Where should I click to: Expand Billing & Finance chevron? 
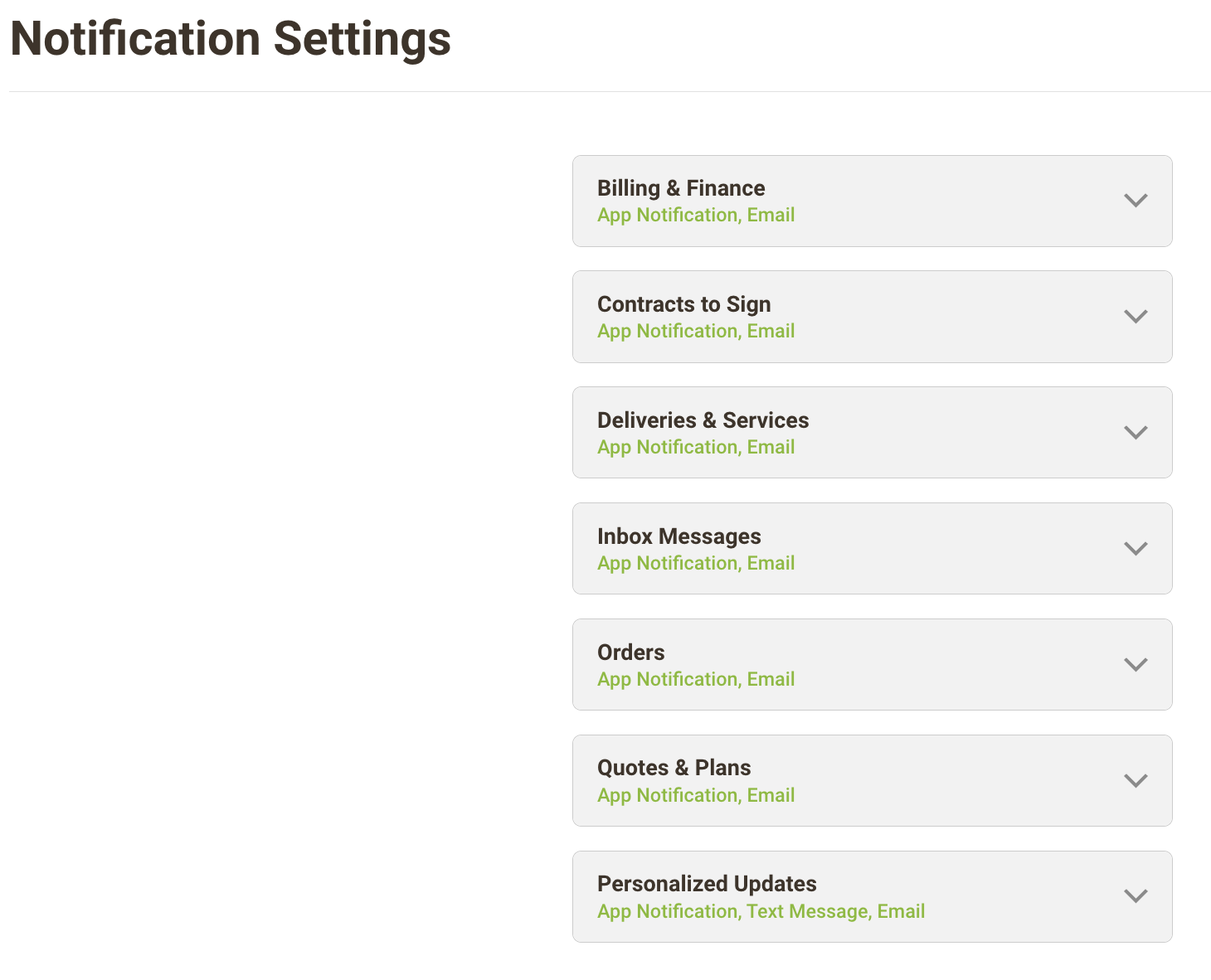tap(1135, 201)
